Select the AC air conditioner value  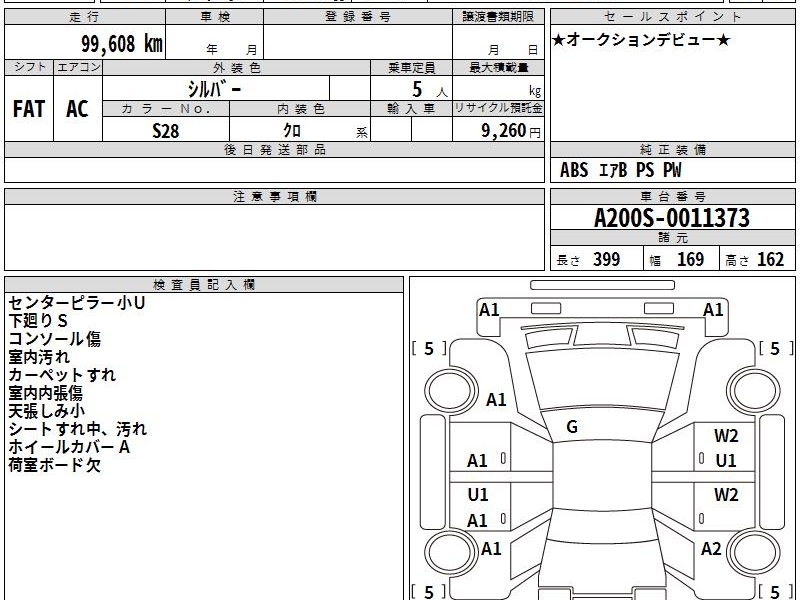click(77, 109)
